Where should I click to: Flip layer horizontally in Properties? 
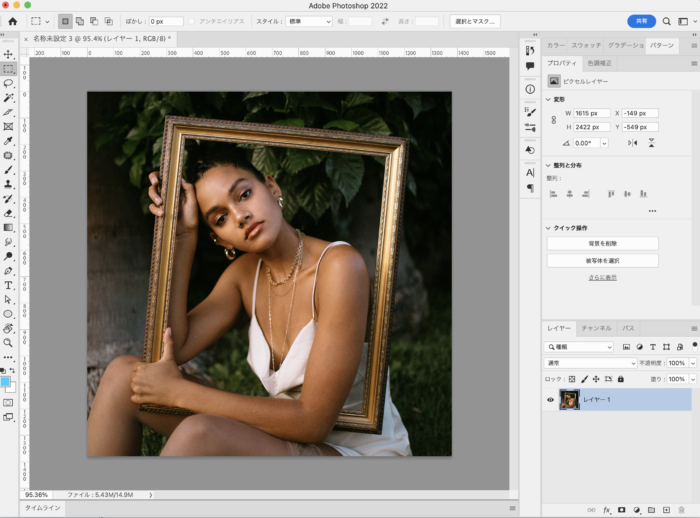point(633,143)
